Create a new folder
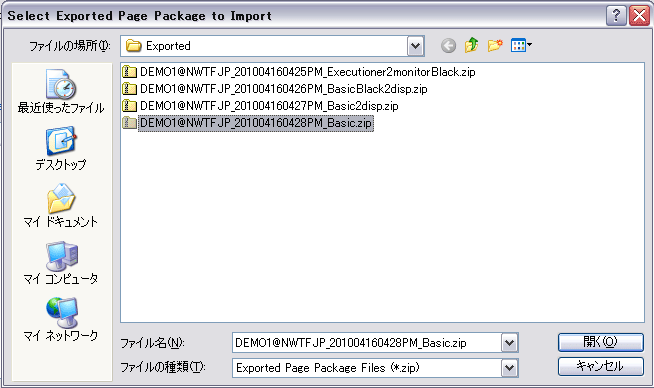The height and width of the screenshot is (388, 654). coord(495,45)
